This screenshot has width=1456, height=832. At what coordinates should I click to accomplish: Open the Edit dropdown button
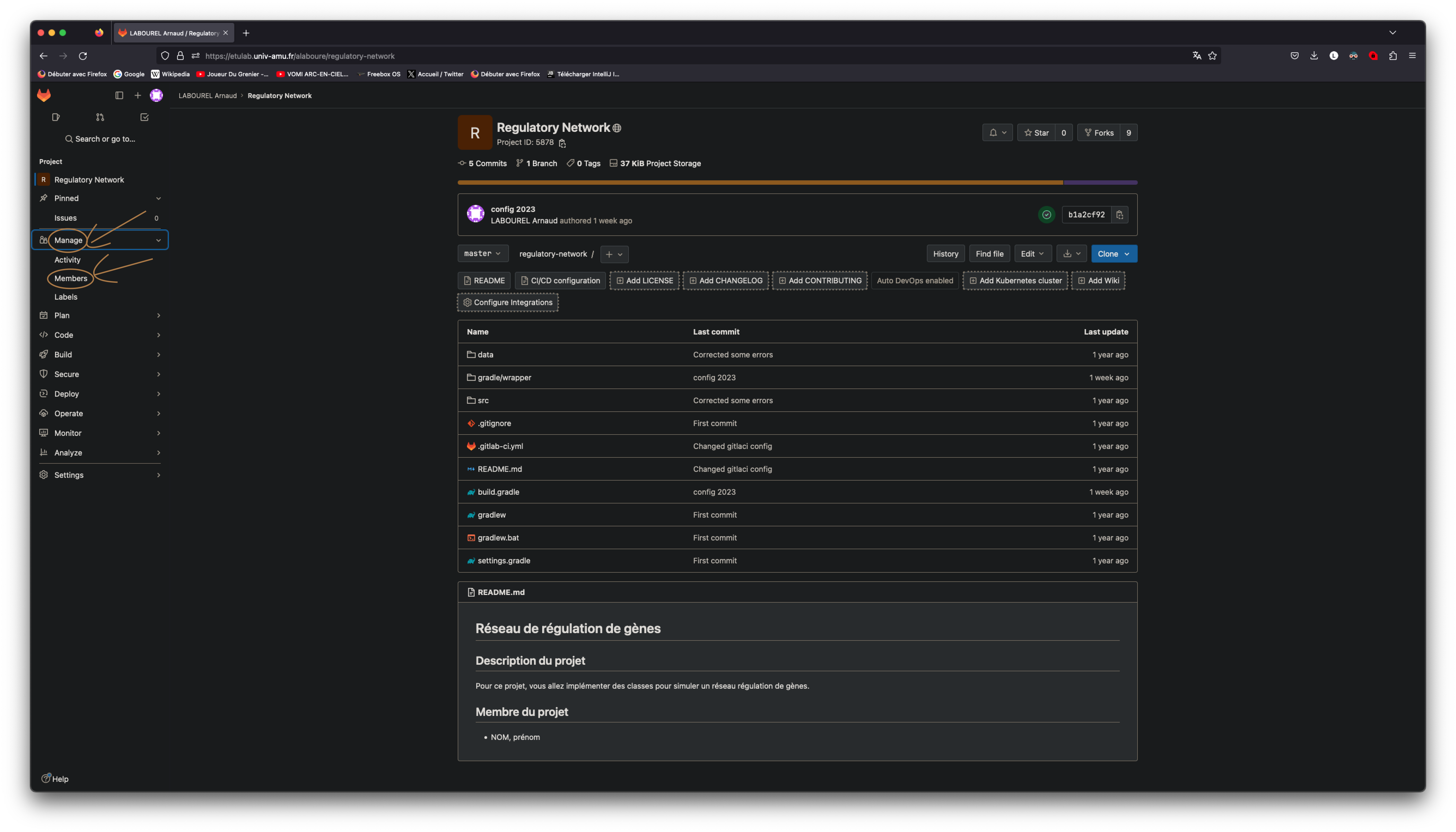click(1033, 254)
